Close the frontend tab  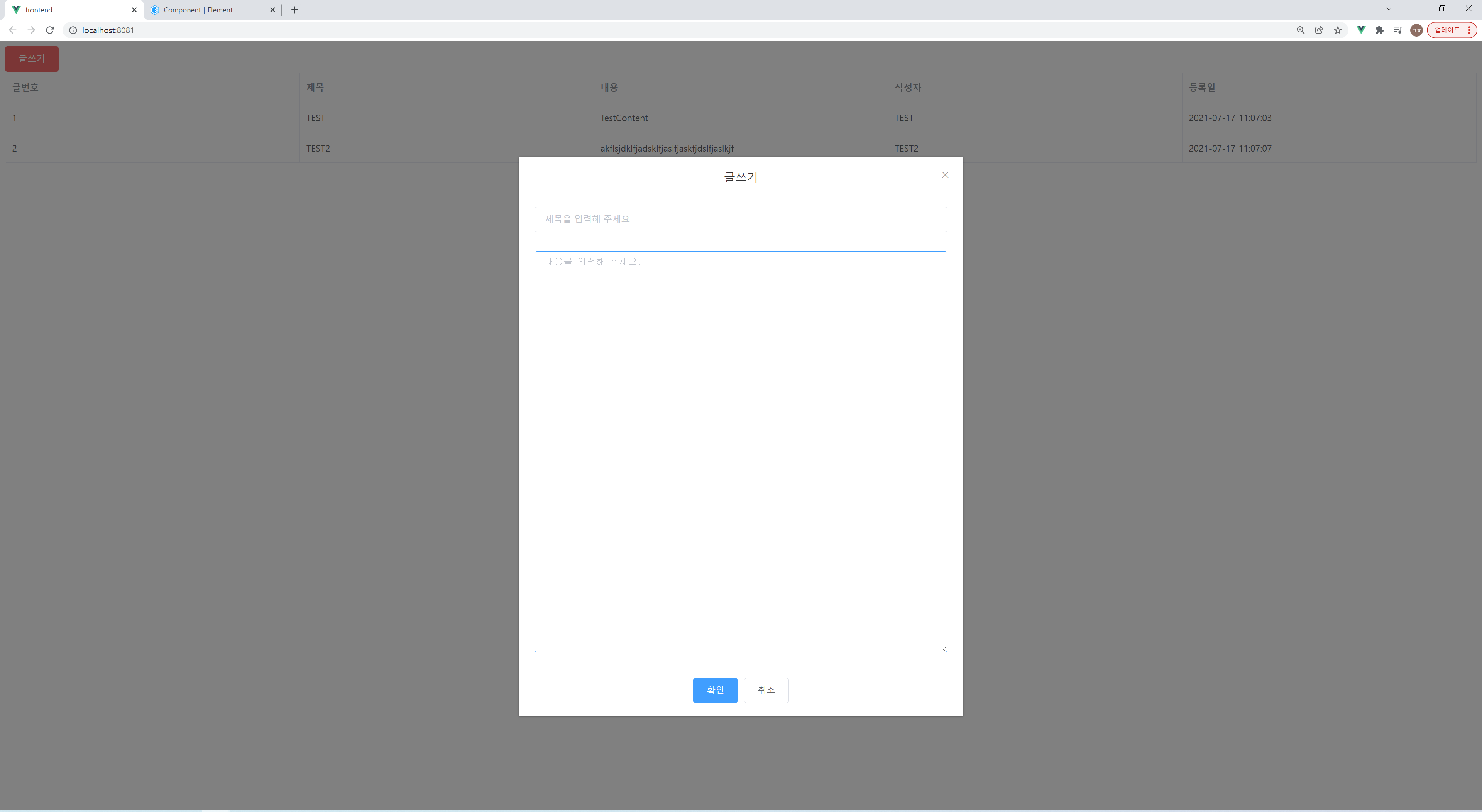pos(134,10)
